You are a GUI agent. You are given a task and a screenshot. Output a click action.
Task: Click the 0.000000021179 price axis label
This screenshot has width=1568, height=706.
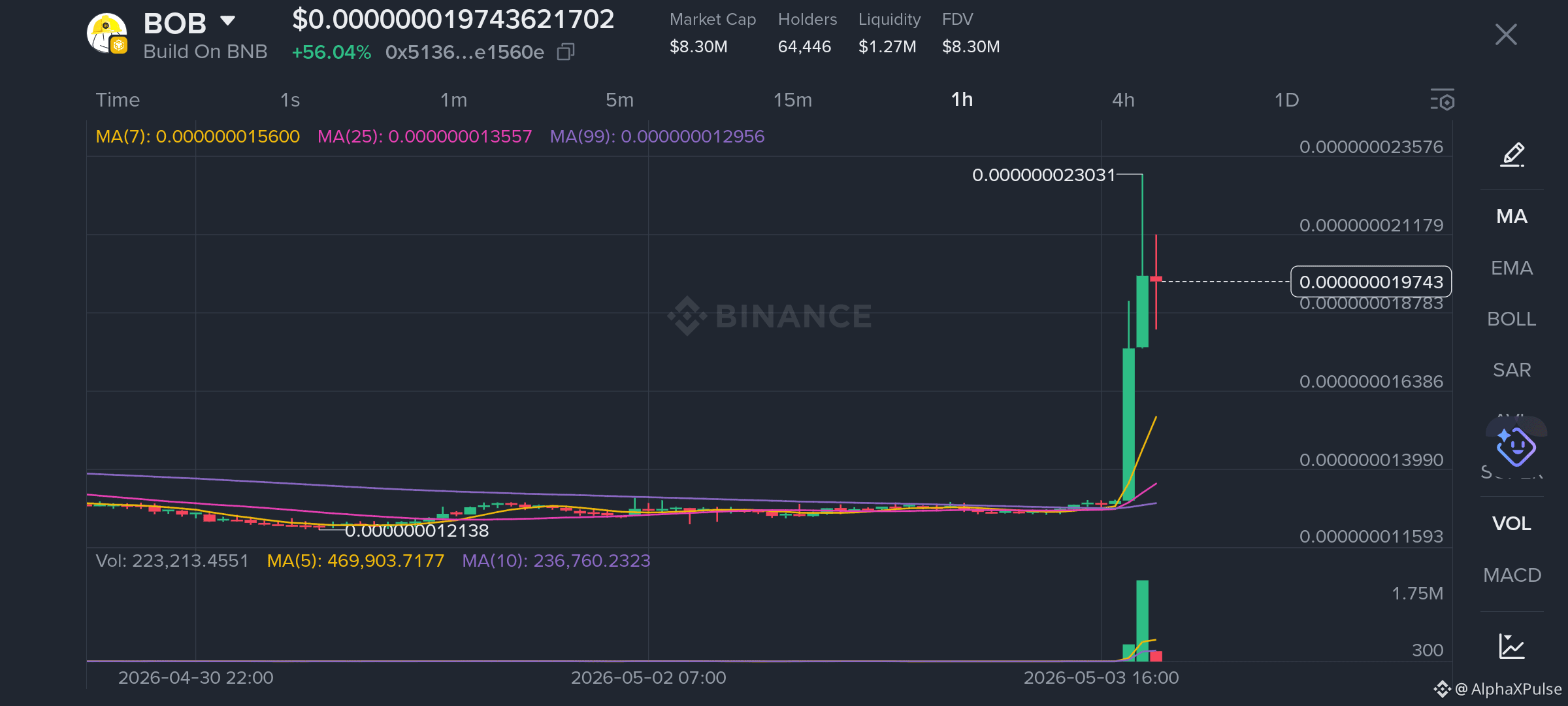[1371, 226]
